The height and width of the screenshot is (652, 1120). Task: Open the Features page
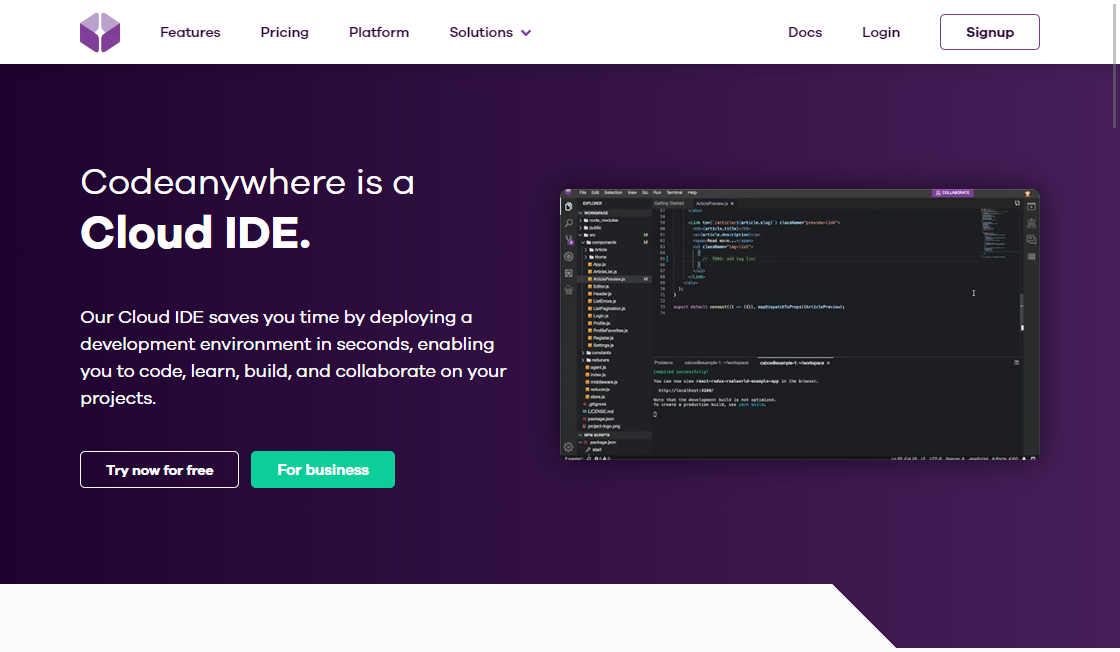point(190,32)
